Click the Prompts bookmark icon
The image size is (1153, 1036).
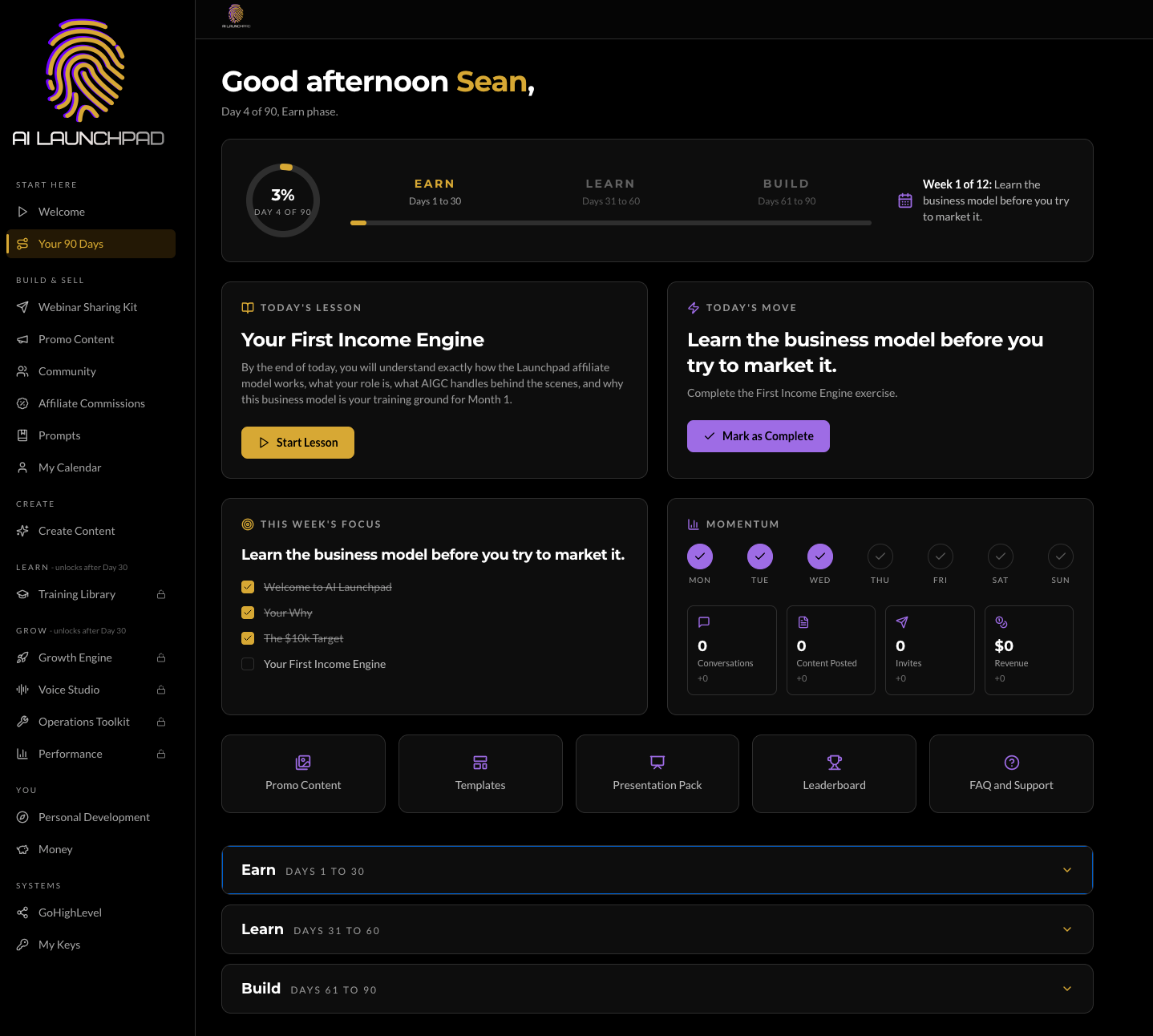(22, 435)
